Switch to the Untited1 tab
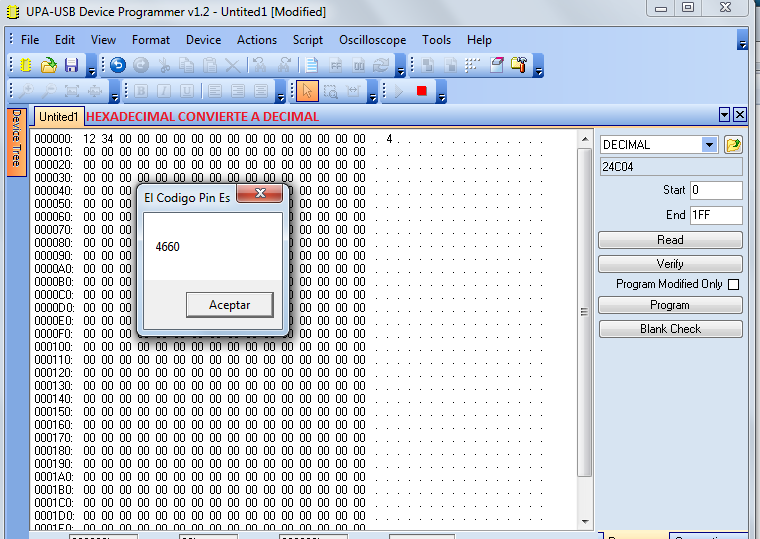The height and width of the screenshot is (539, 760). (x=58, y=117)
